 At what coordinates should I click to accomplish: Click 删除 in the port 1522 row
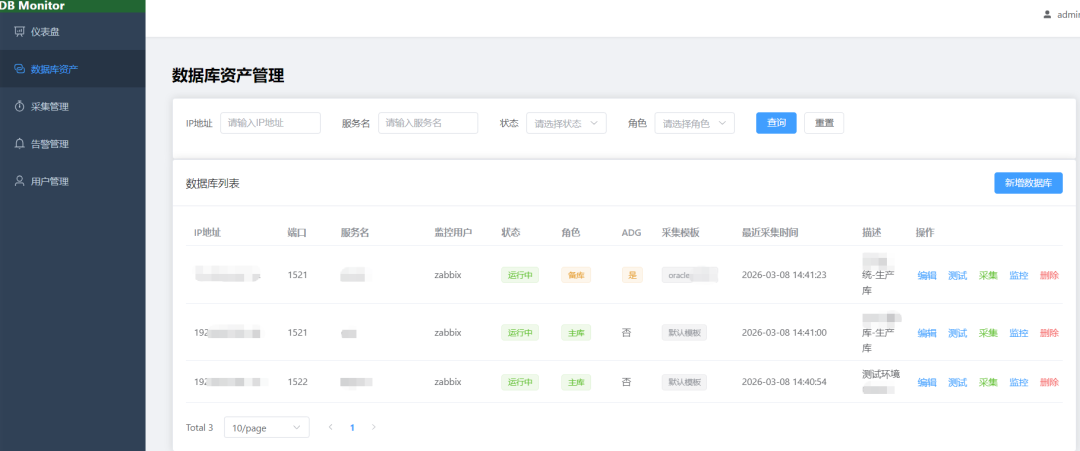click(x=1050, y=382)
